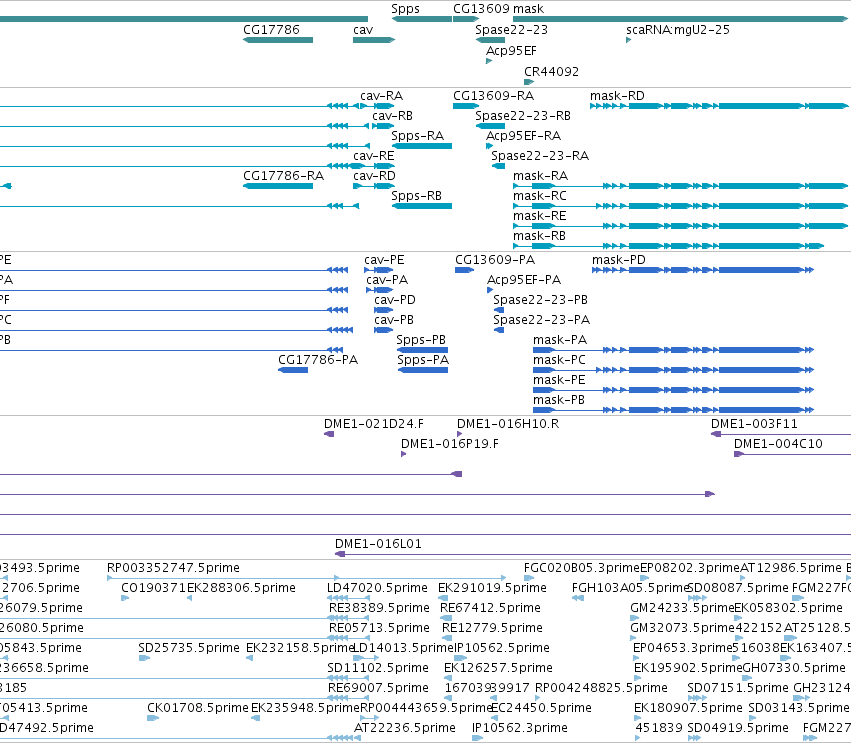Viewport: 851px width, 743px height.
Task: Select transcript cav-RD
Action: pyautogui.click(x=374, y=176)
